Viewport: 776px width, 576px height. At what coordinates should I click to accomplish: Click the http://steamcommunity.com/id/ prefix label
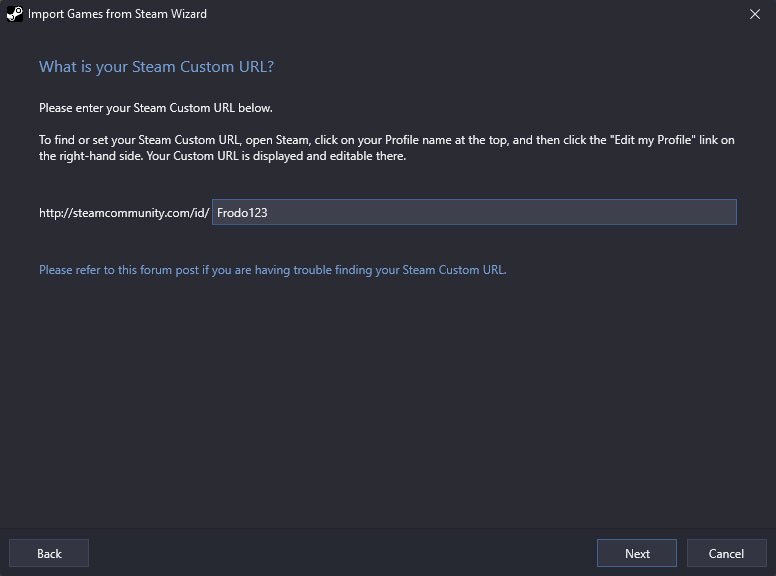tap(124, 213)
